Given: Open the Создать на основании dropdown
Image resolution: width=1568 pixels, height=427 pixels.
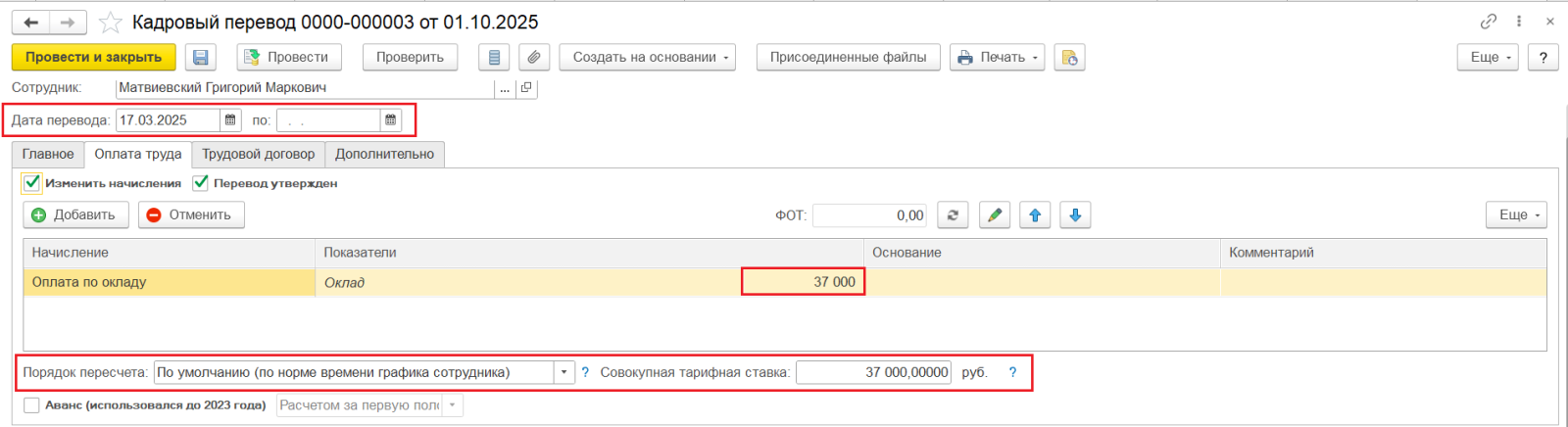Looking at the screenshot, I should click(647, 58).
